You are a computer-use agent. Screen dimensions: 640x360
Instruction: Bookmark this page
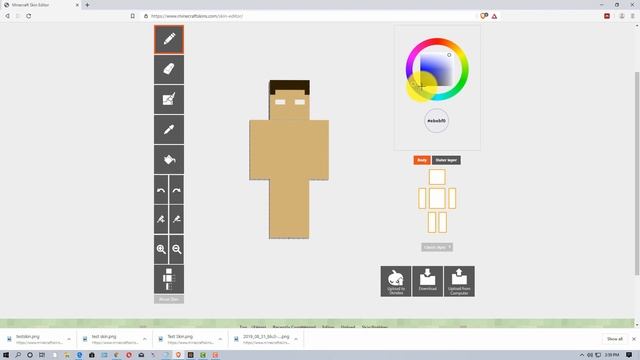pos(133,16)
